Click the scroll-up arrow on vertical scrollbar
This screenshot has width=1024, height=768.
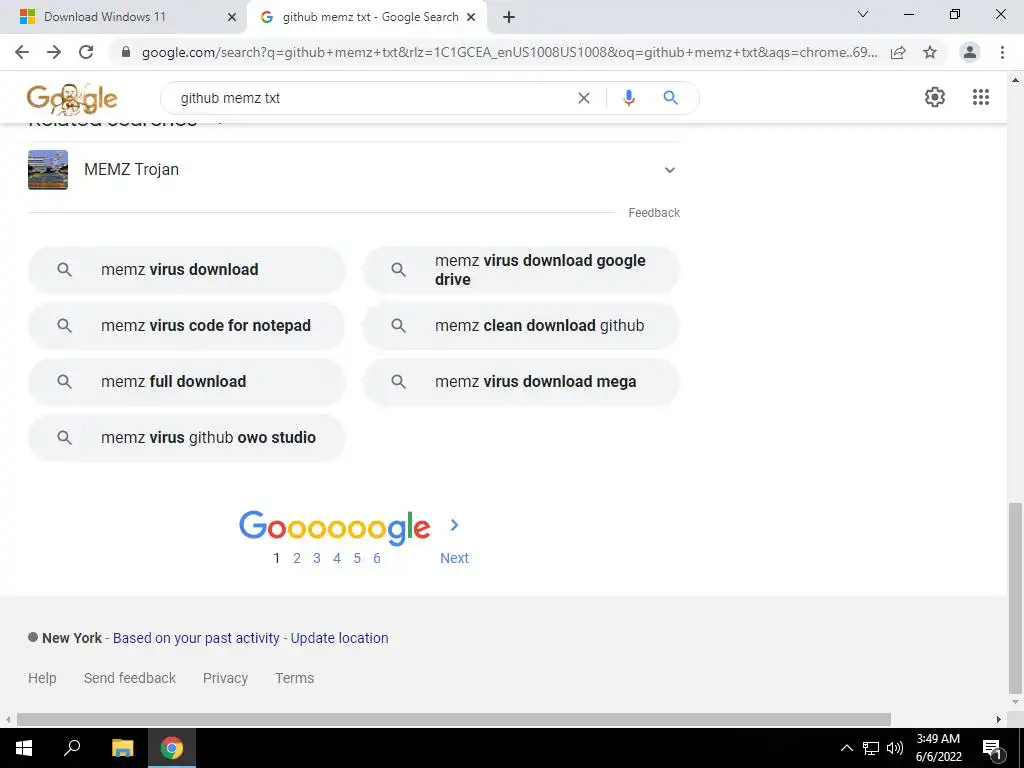click(1015, 80)
